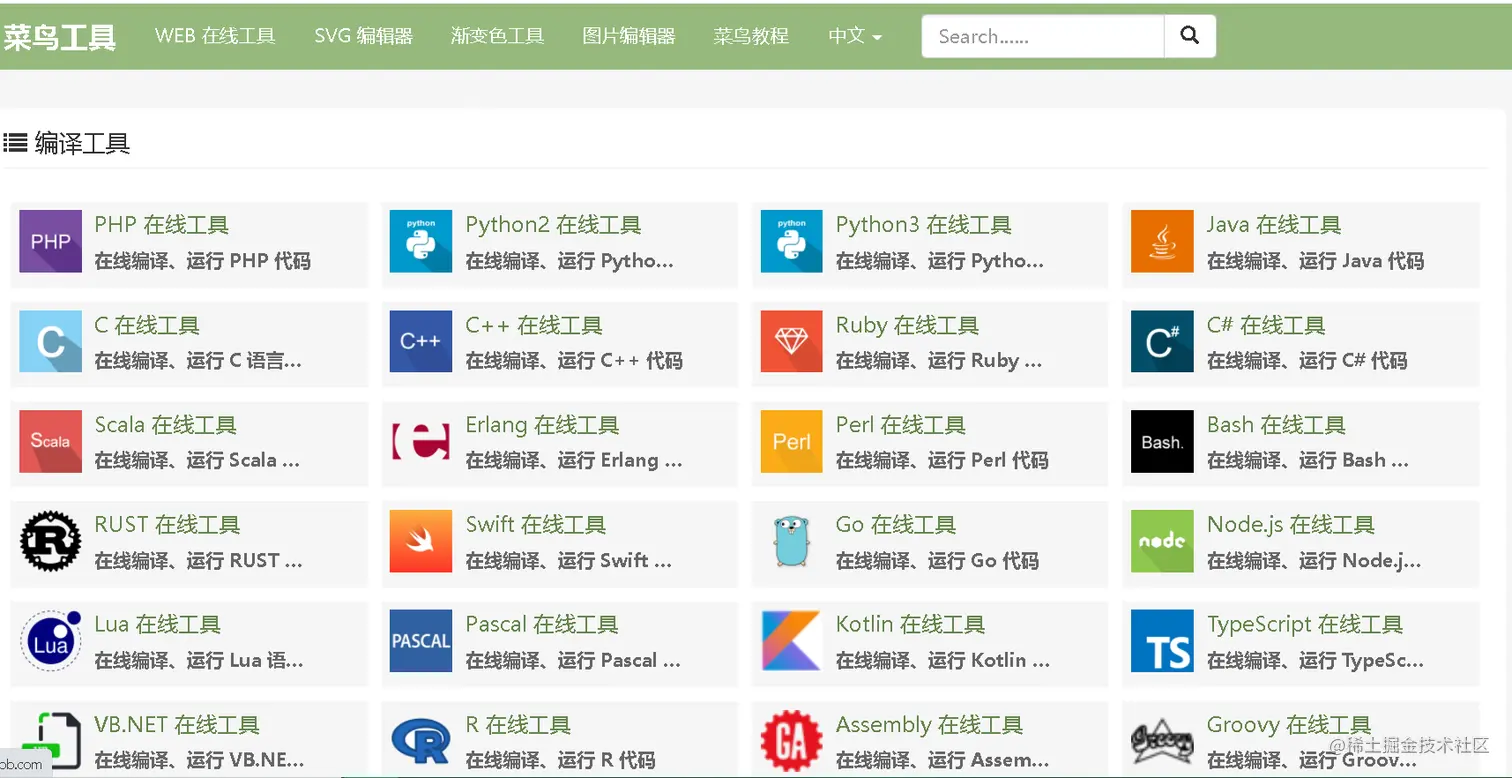Open the Assembly 在线工具 link
Image resolution: width=1512 pixels, height=778 pixels.
[930, 725]
